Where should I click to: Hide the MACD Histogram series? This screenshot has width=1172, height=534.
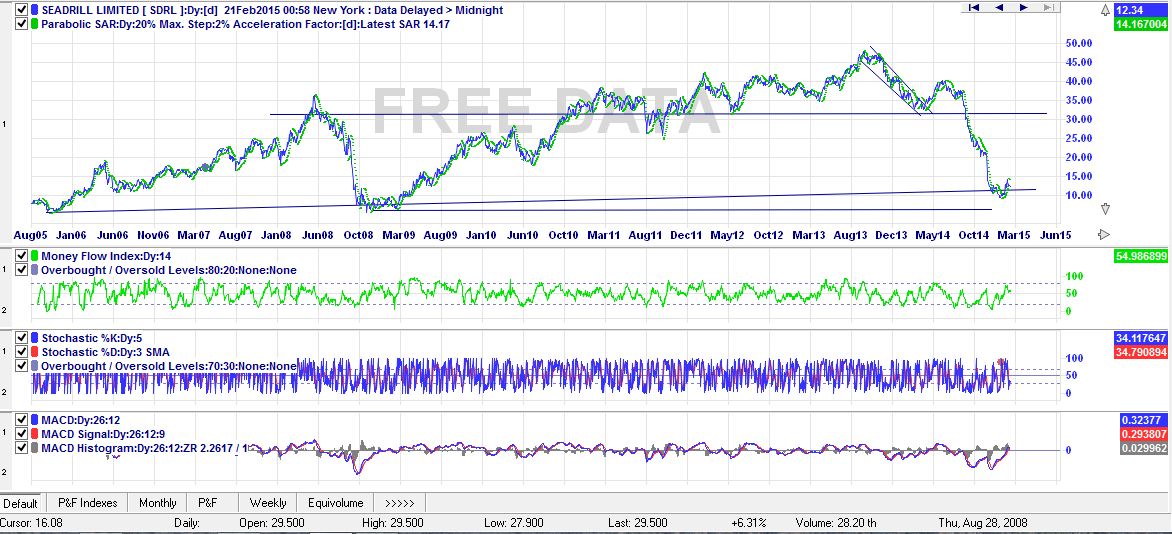click(x=22, y=448)
